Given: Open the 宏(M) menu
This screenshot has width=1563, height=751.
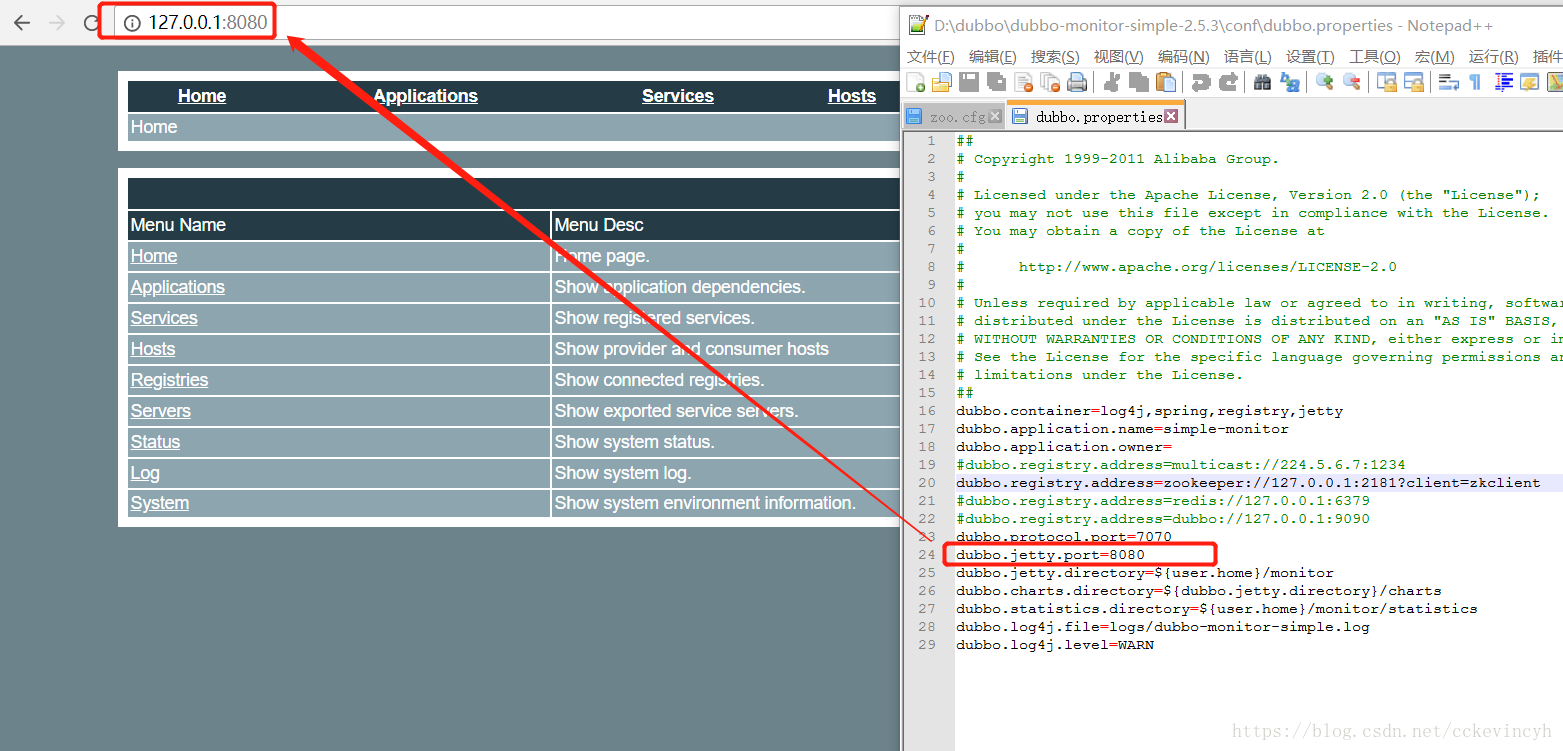Looking at the screenshot, I should [x=1434, y=57].
